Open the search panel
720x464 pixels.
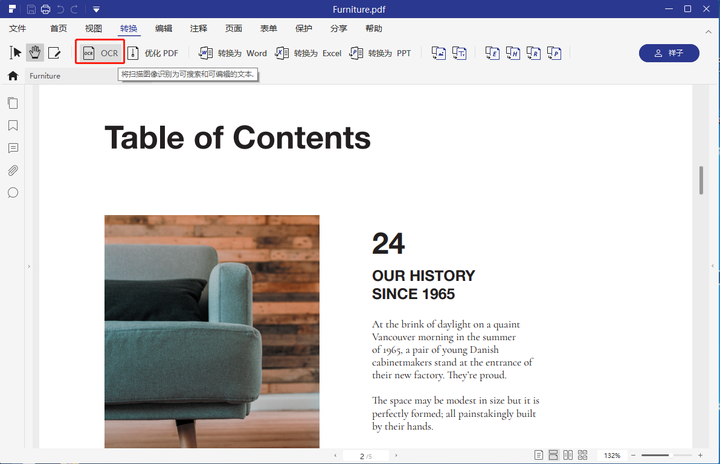(x=13, y=192)
